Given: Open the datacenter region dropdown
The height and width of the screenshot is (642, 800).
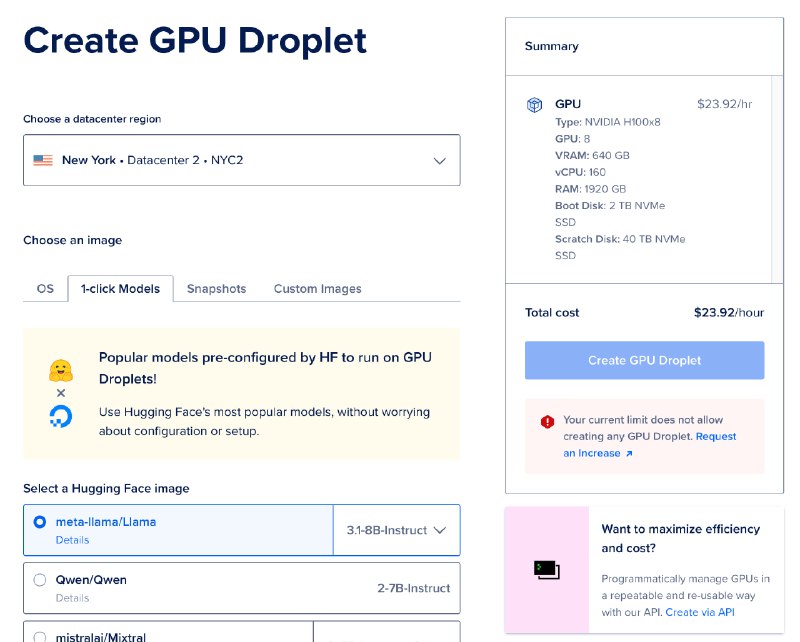Looking at the screenshot, I should tap(242, 160).
